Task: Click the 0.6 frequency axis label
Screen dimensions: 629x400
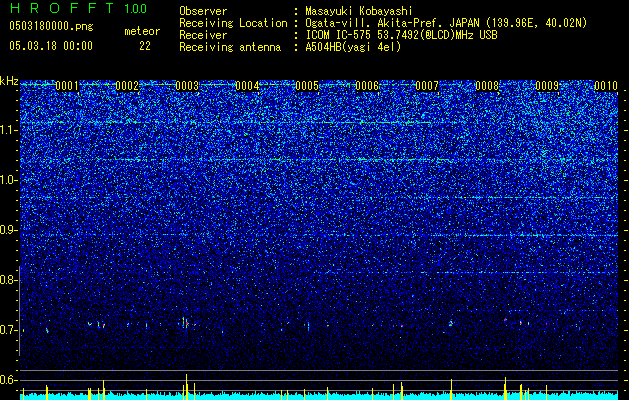Action: click(x=8, y=380)
